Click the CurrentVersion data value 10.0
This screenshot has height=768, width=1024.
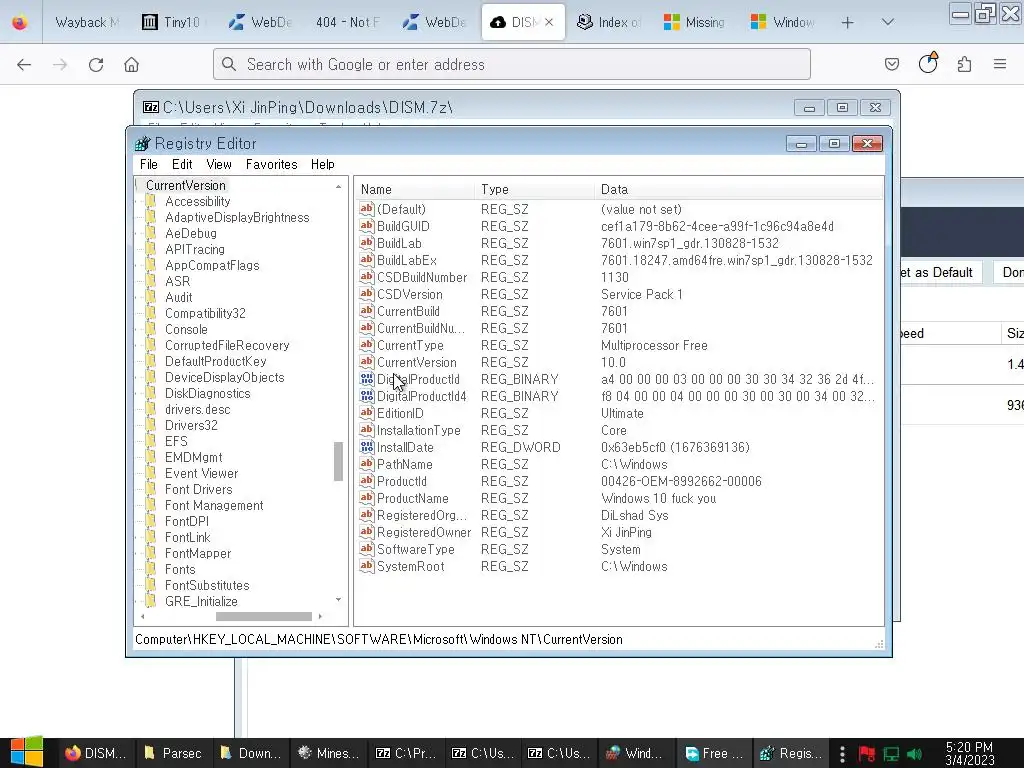click(x=613, y=362)
